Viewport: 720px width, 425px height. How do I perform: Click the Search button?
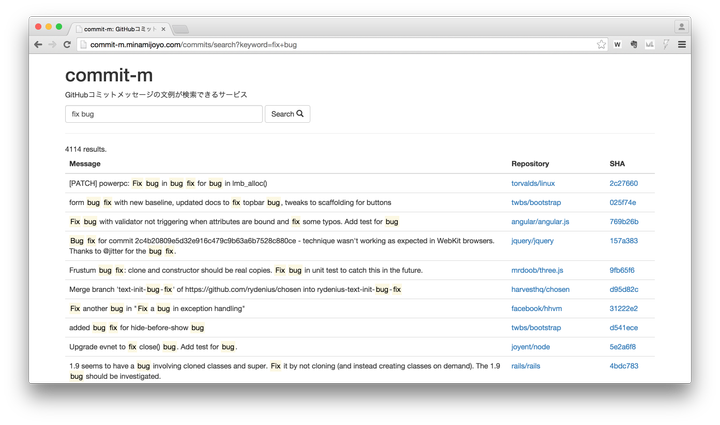pos(287,114)
